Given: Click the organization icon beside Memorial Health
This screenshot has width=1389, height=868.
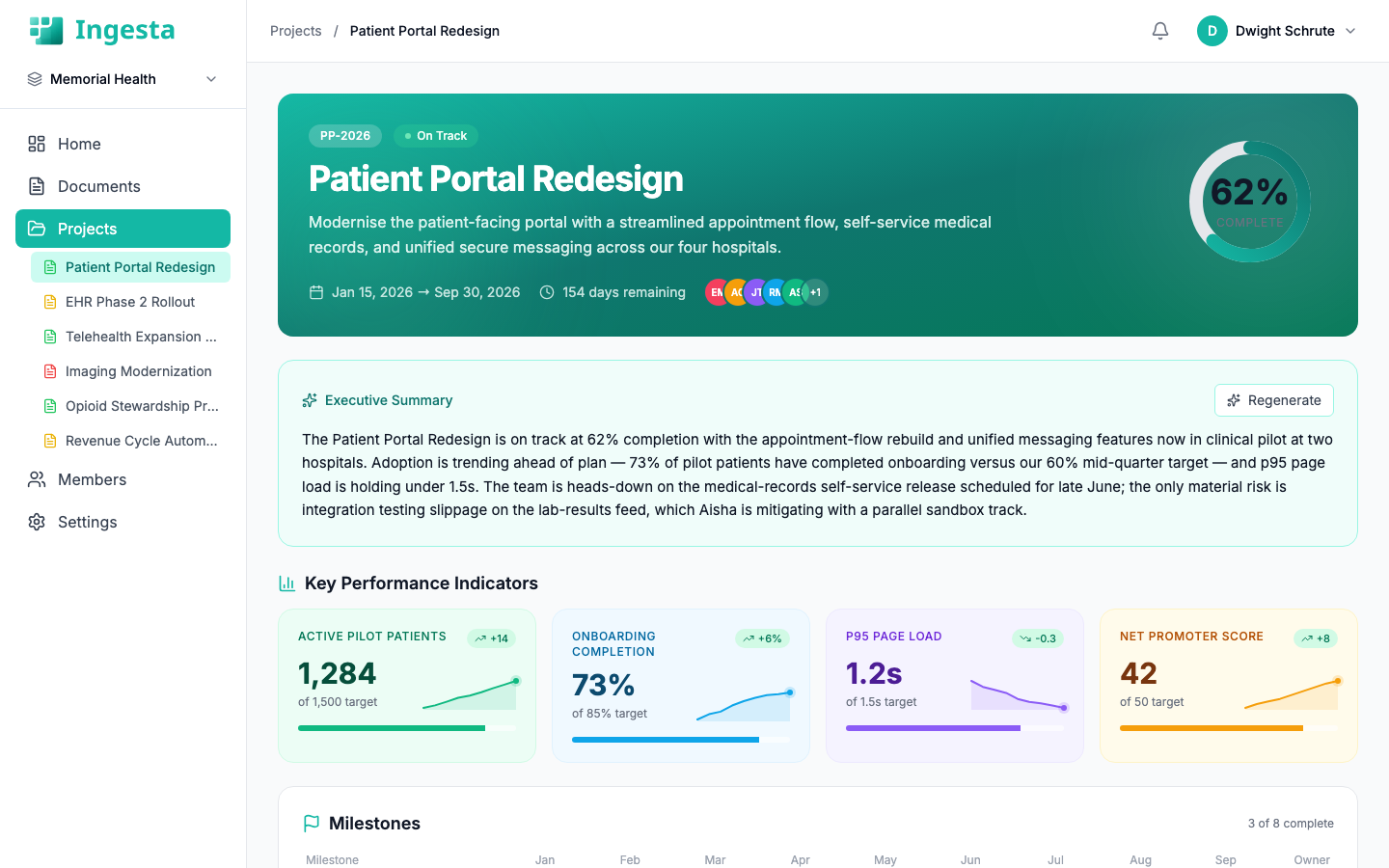Looking at the screenshot, I should coord(34,79).
